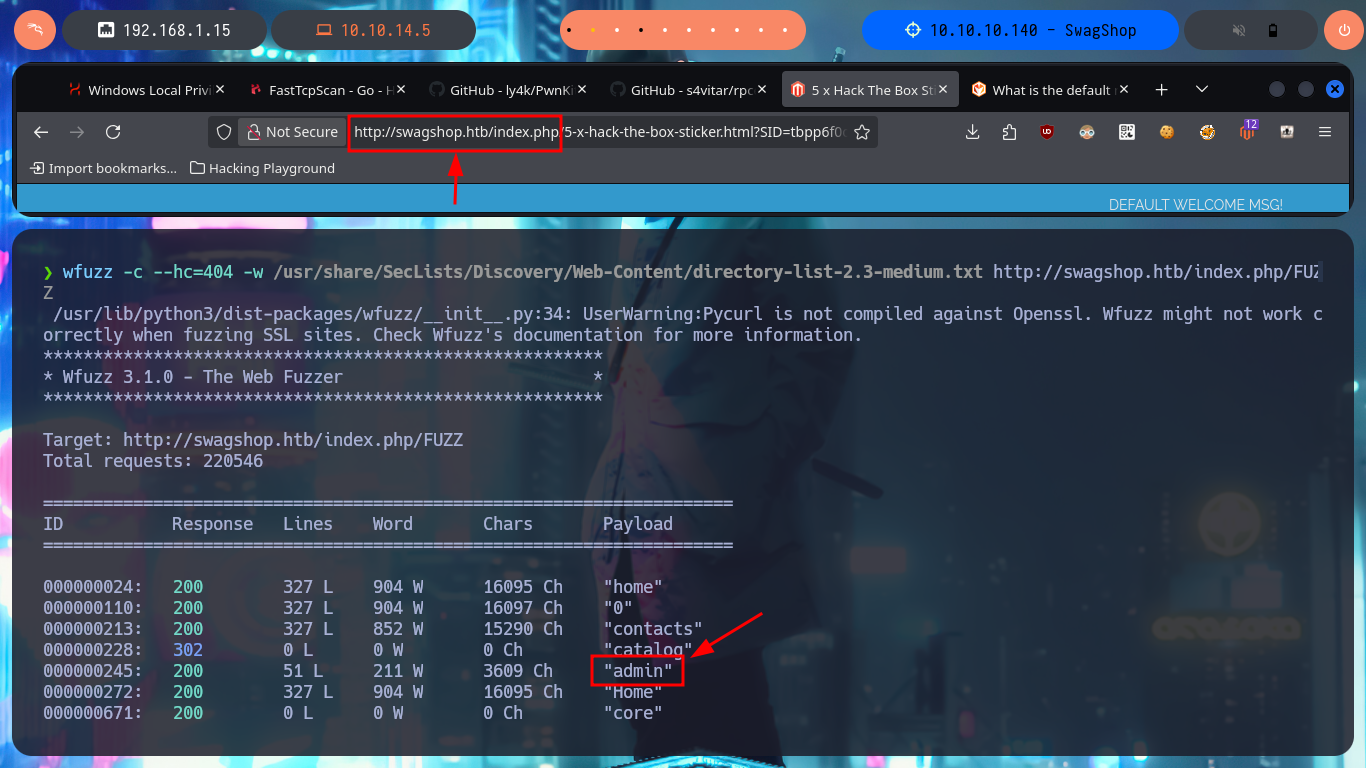Expand the list all tabs dropdown

coord(1202,90)
